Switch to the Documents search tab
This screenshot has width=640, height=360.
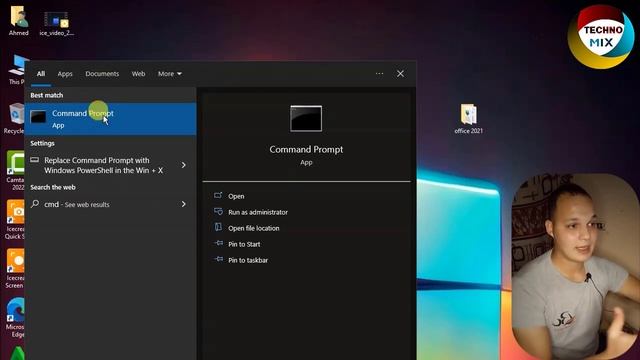(102, 74)
